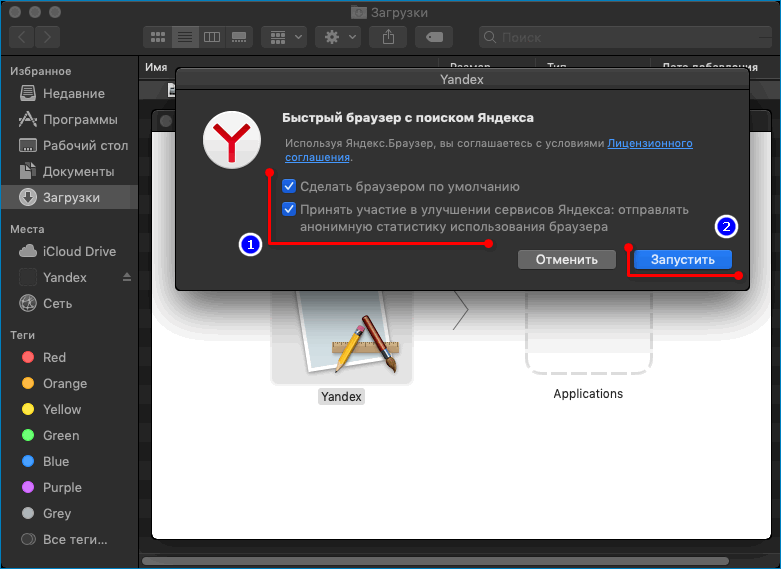Image resolution: width=781 pixels, height=569 pixels.
Task: Select 'Документы' in the sidebar
Action: point(78,171)
